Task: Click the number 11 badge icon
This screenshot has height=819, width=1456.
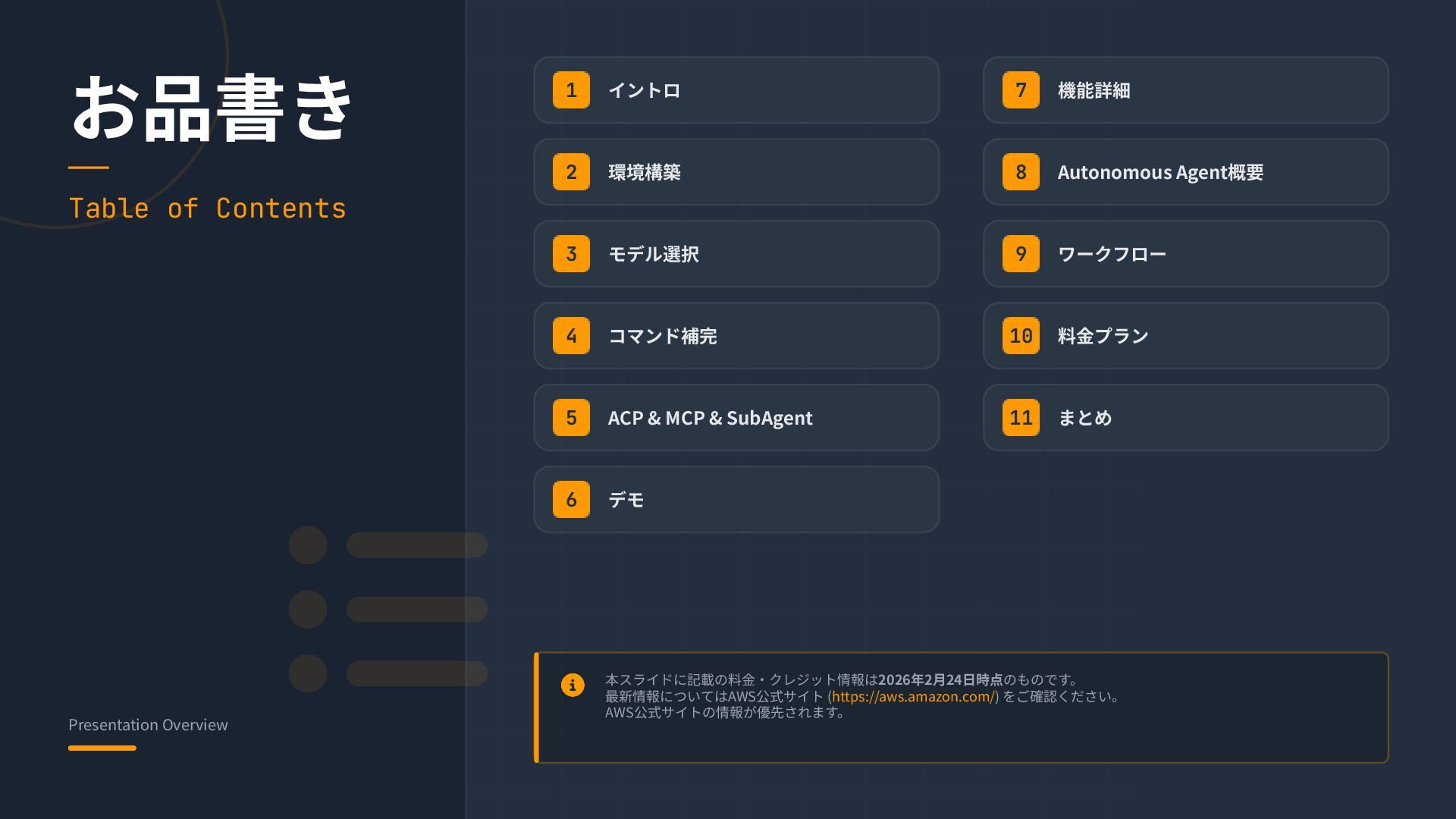Action: pyautogui.click(x=1021, y=418)
